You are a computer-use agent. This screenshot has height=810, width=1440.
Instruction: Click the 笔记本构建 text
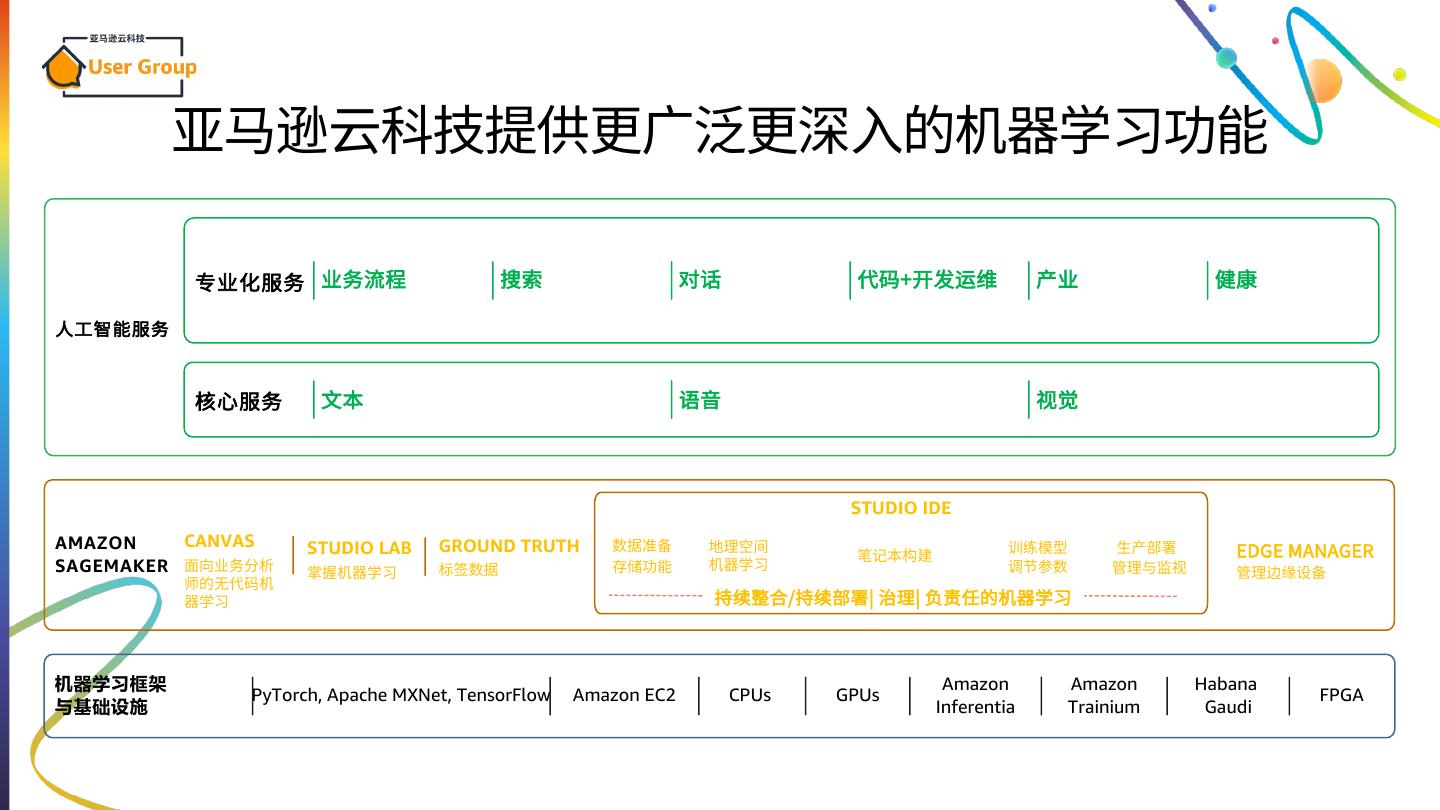coord(894,556)
